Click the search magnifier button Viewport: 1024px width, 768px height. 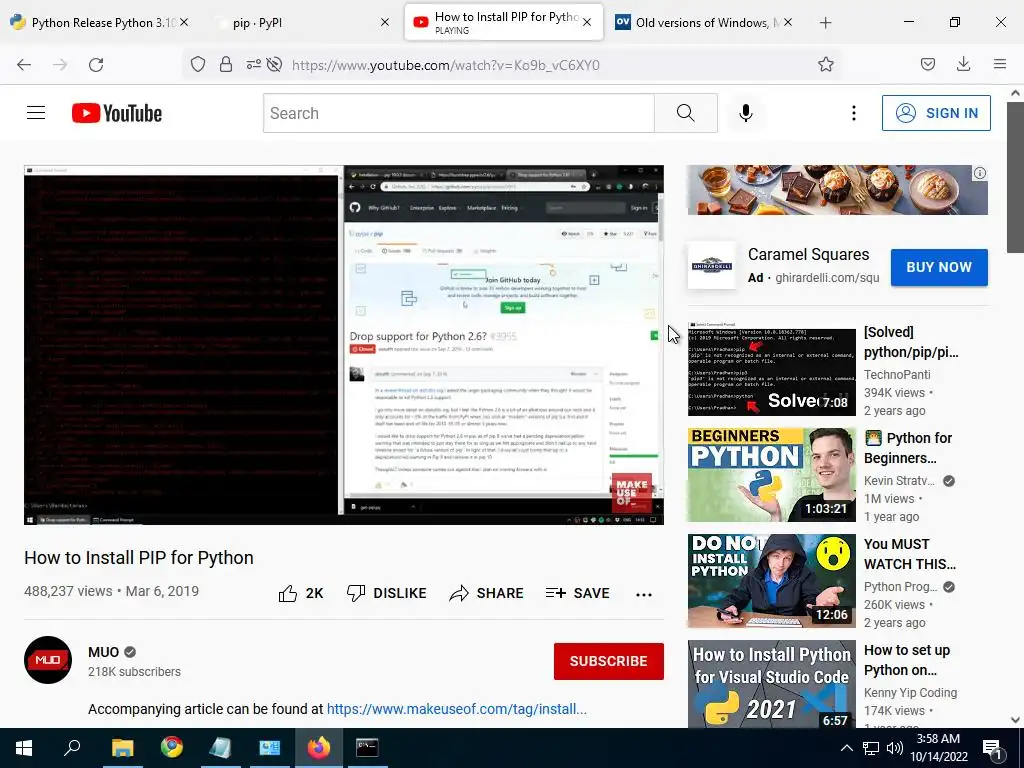click(x=686, y=113)
